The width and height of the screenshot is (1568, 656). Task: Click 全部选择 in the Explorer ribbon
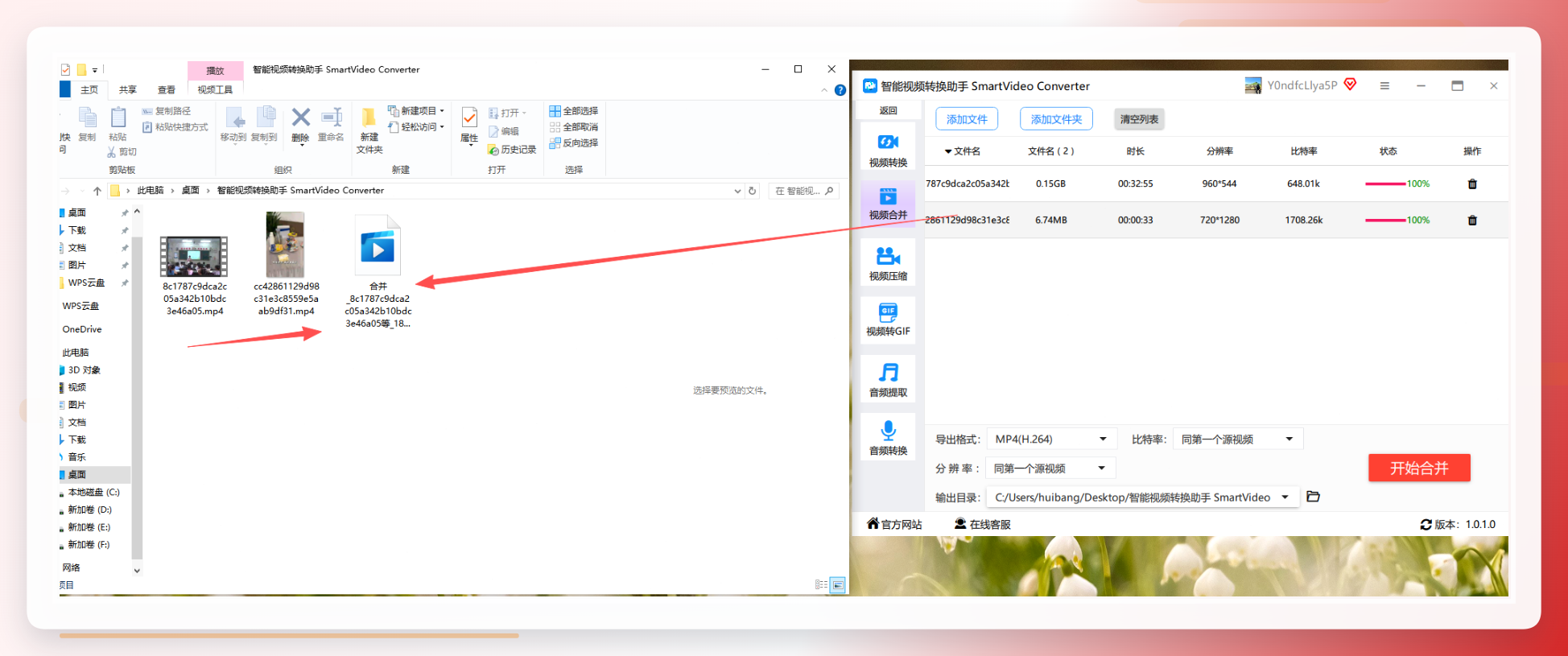574,111
